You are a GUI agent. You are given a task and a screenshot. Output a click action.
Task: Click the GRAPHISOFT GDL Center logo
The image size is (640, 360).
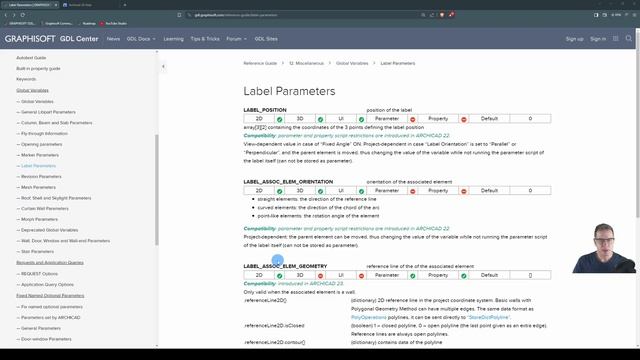tap(51, 39)
